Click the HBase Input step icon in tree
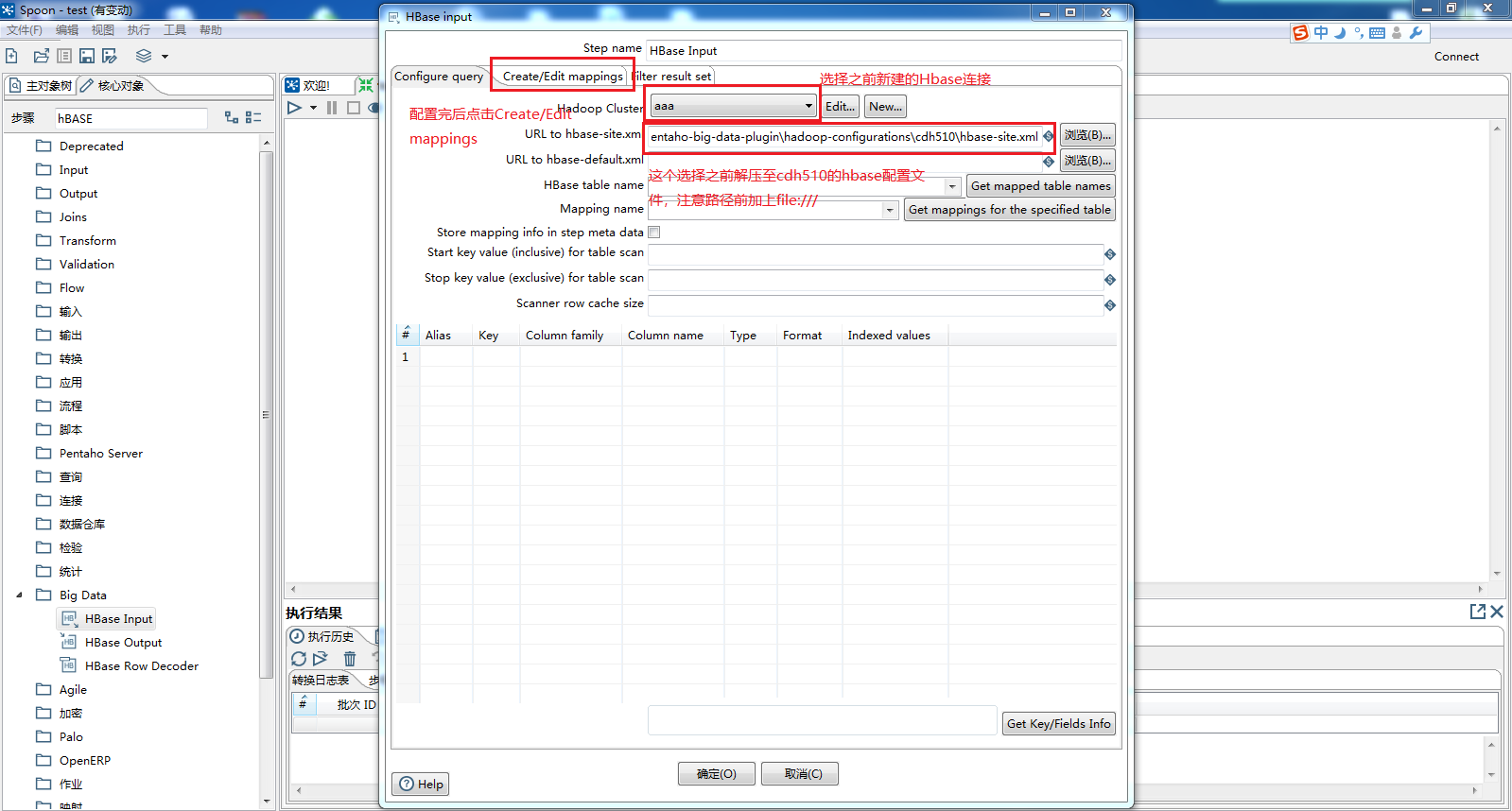Screen dimensions: 1512x811 69,618
